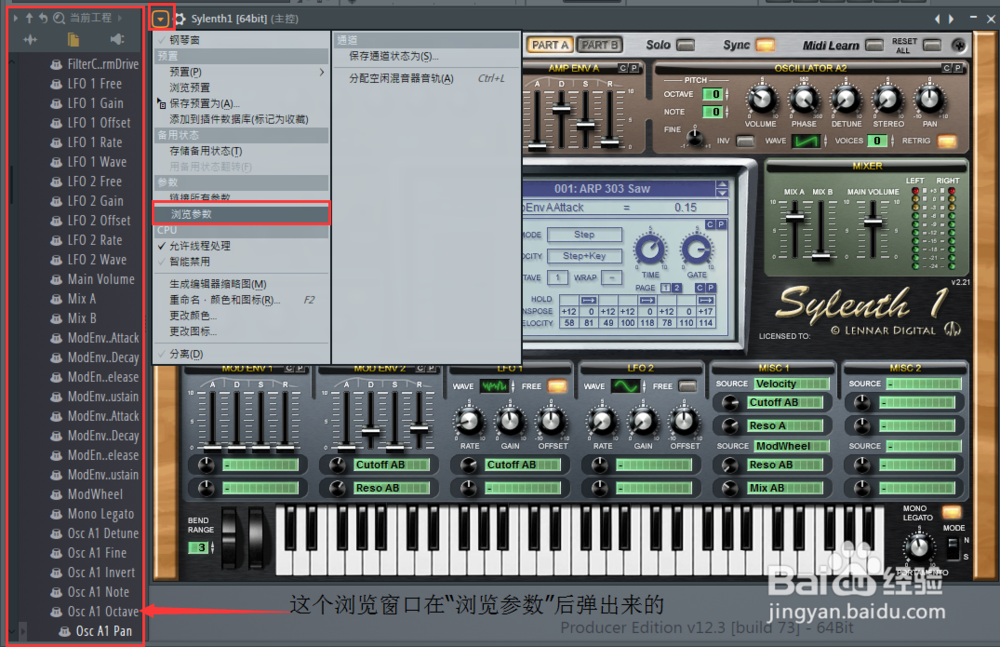Open MISC 1 Mix AB destination
This screenshot has width=1000, height=647.
(x=785, y=488)
